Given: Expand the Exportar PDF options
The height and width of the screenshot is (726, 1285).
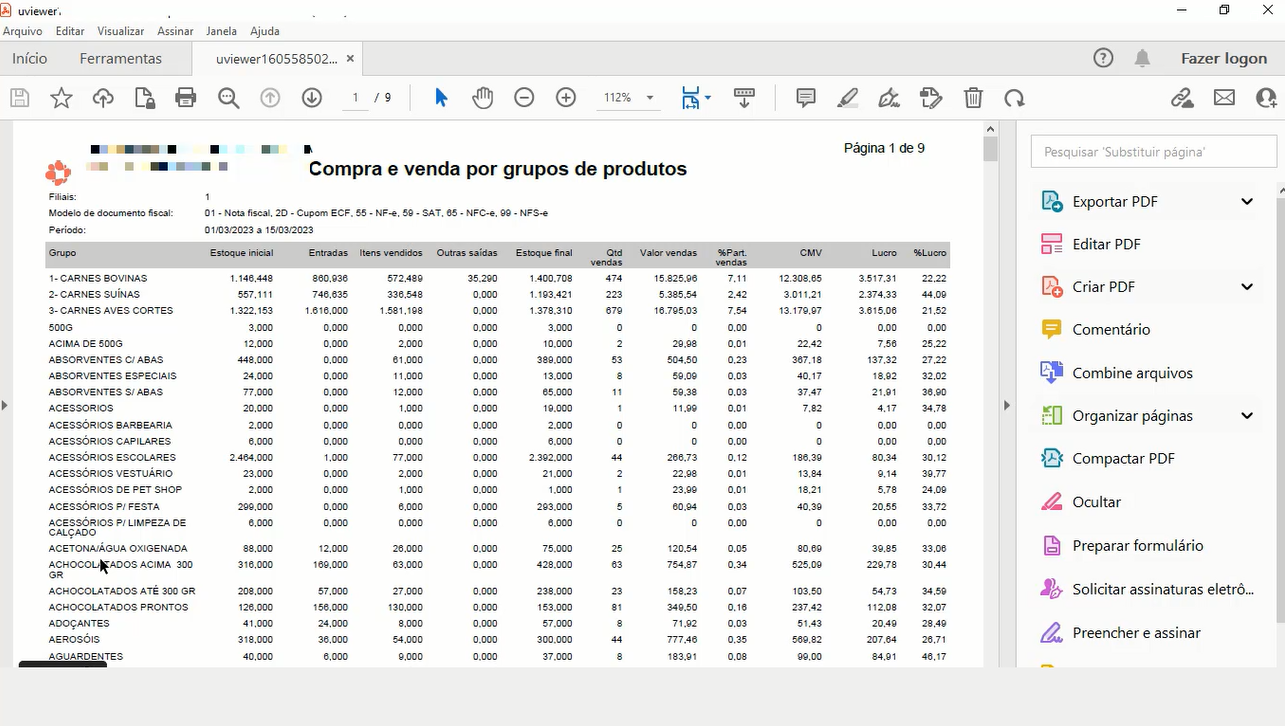Looking at the screenshot, I should coord(1247,201).
